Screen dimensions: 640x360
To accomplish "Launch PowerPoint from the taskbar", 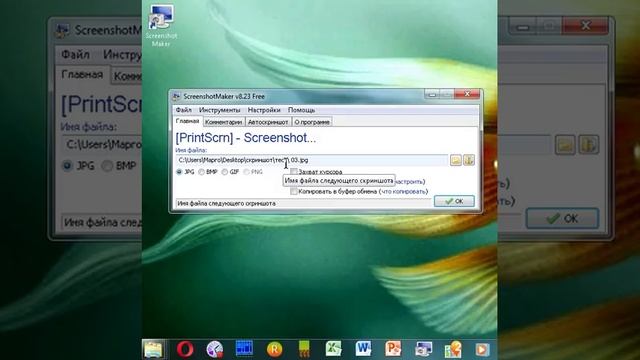I will 393,349.
